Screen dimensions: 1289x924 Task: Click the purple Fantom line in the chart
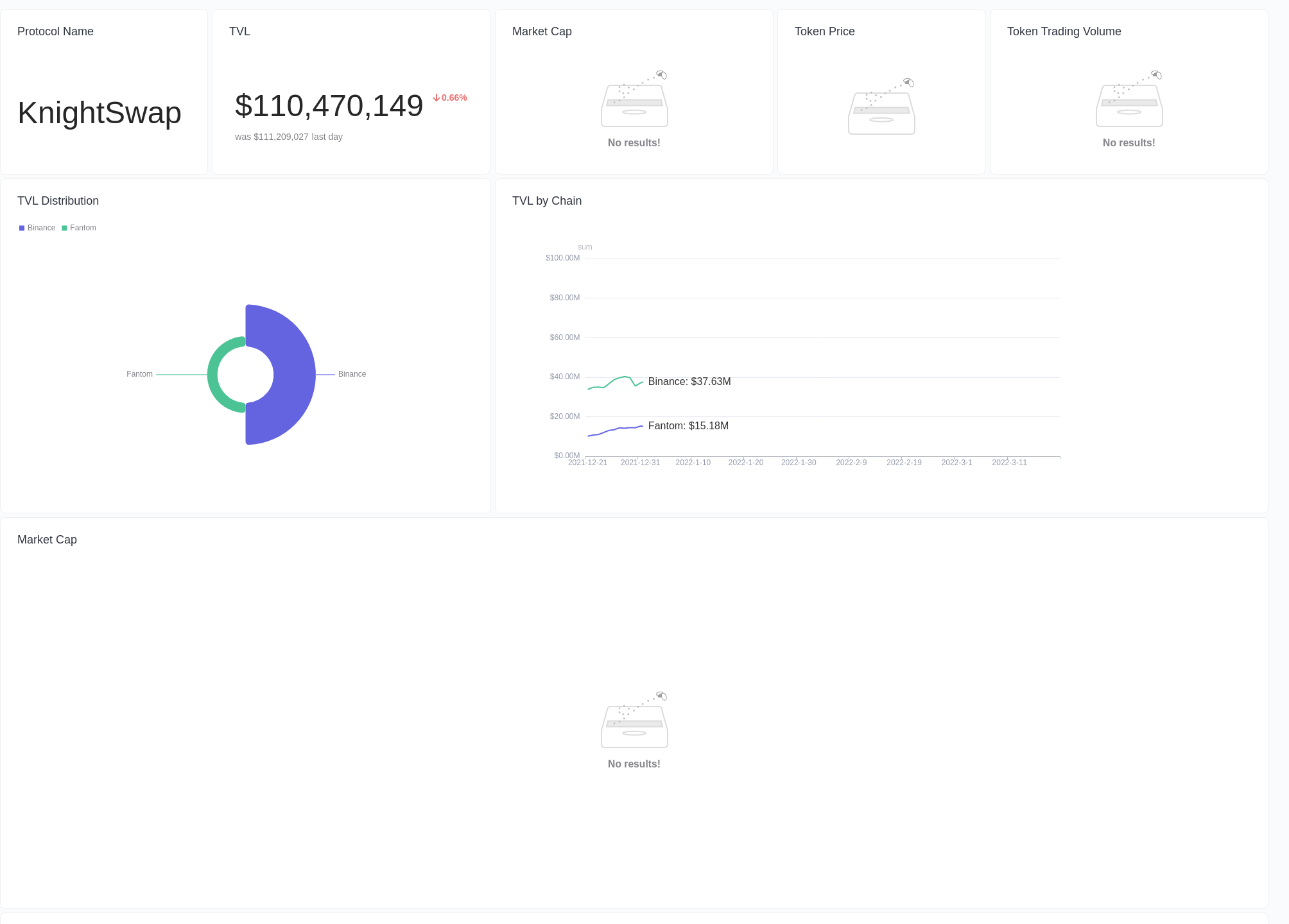point(615,429)
